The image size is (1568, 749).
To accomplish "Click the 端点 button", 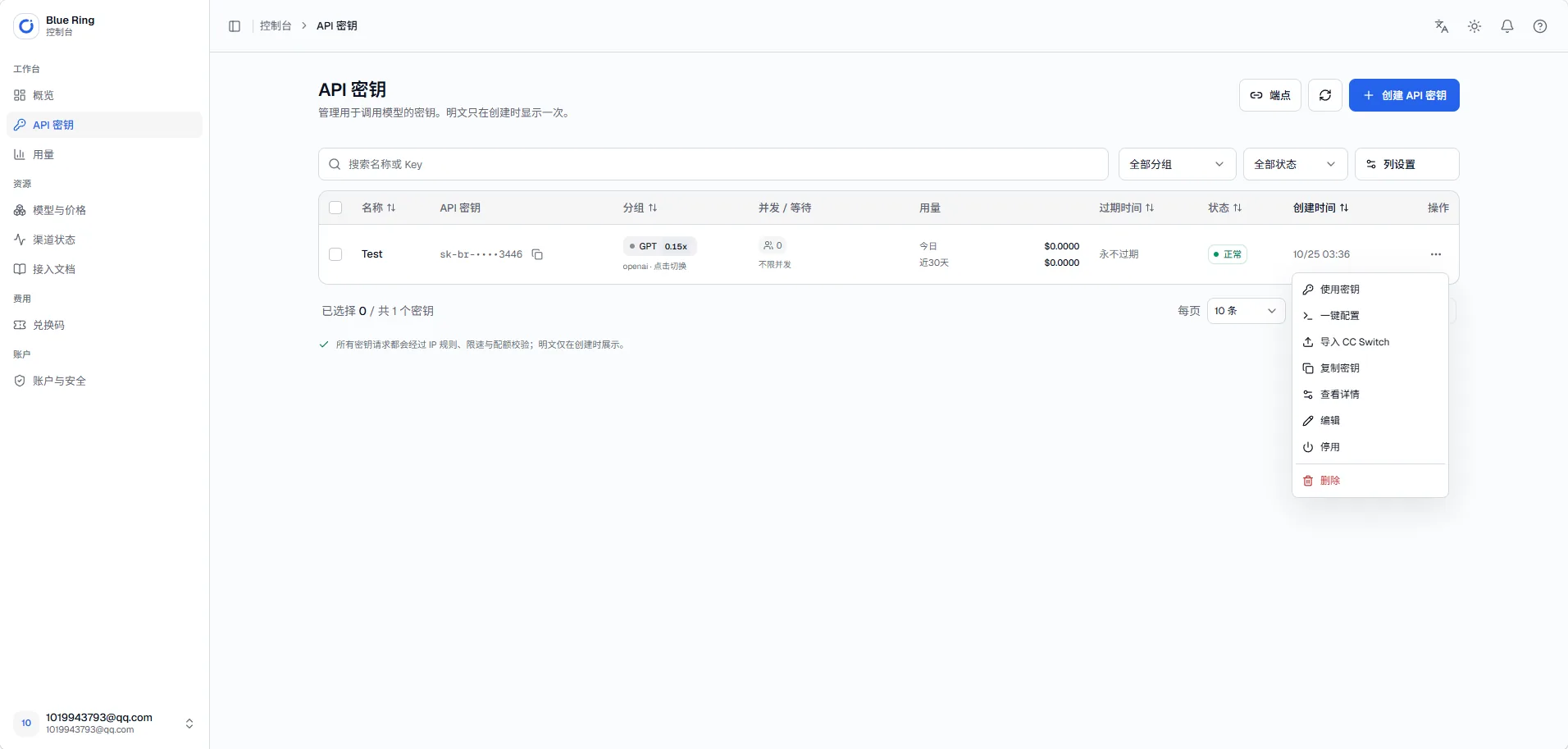I will point(1270,95).
